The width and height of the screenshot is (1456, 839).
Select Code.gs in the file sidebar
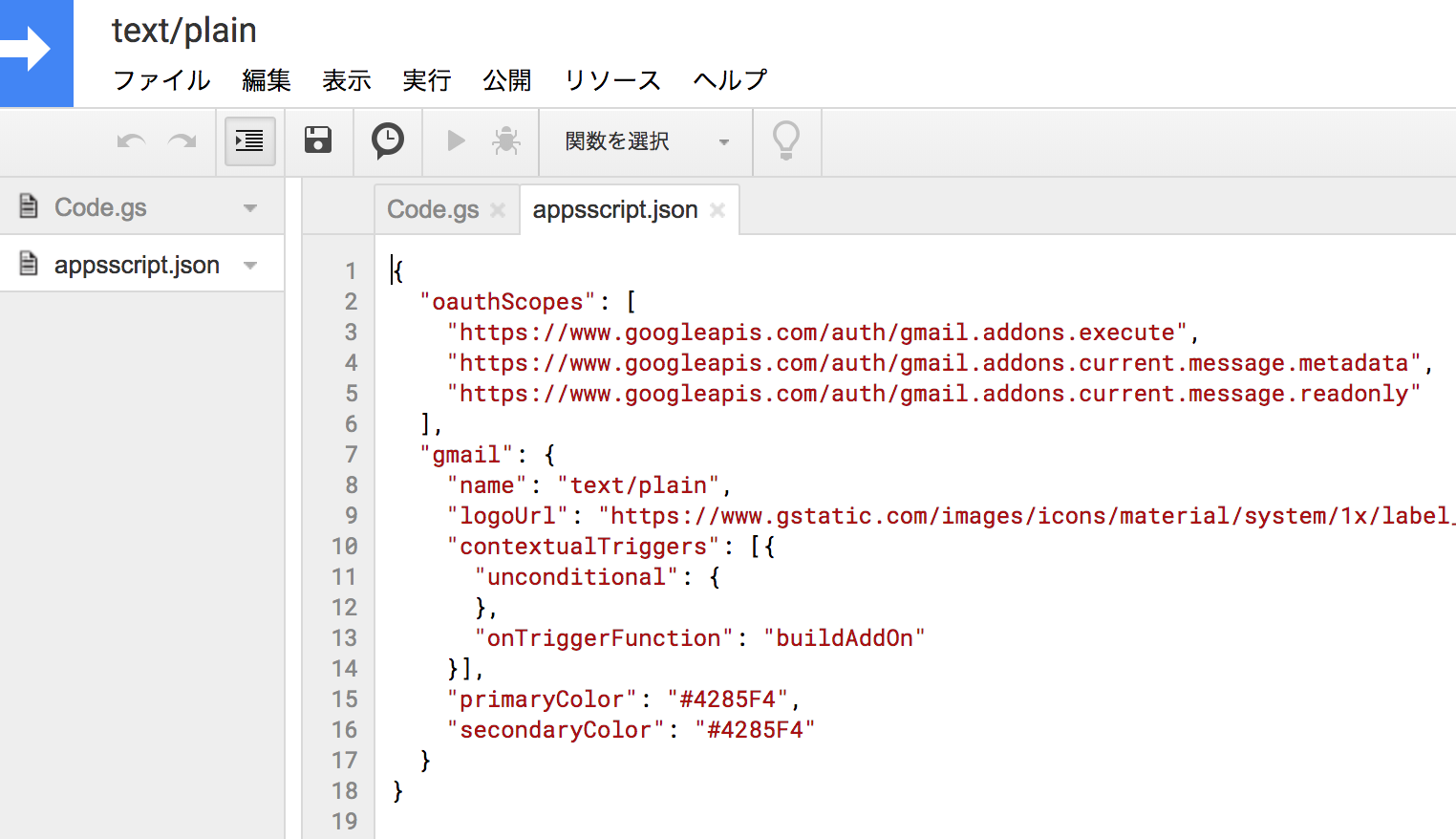[99, 206]
